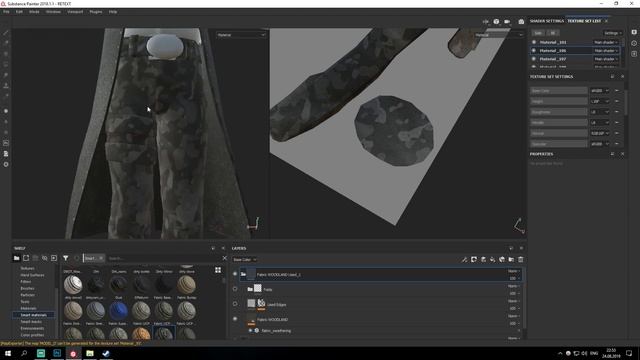Switch to the Shader Settings tab
The image size is (640, 360).
(x=547, y=21)
